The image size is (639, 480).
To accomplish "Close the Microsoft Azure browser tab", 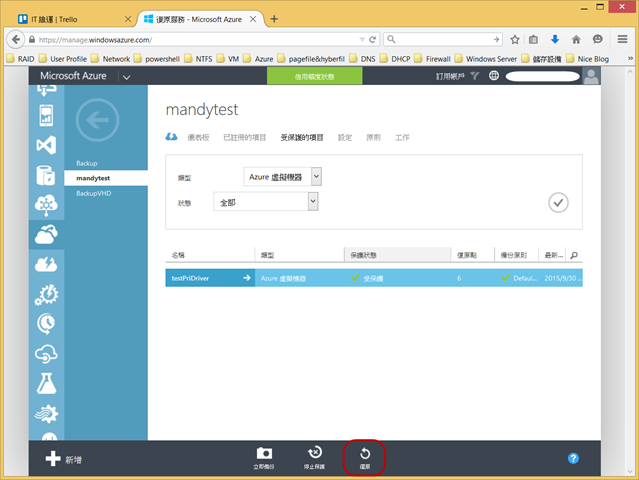I will tap(253, 19).
